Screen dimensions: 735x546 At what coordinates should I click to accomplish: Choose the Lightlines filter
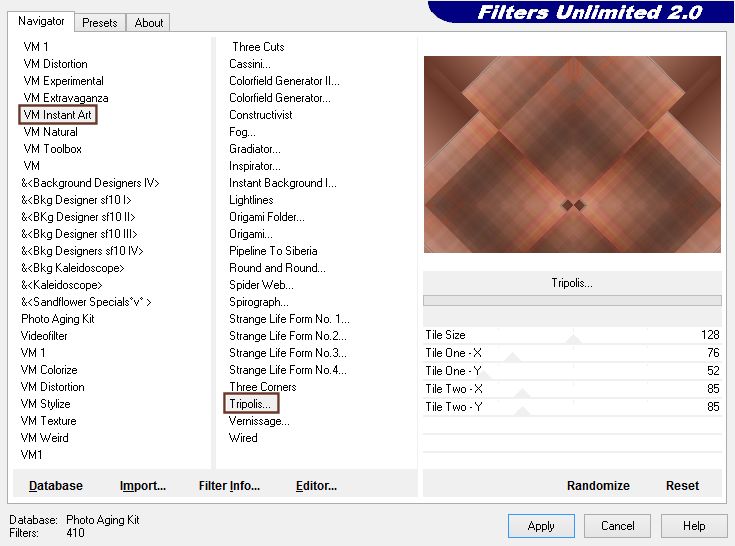click(251, 200)
